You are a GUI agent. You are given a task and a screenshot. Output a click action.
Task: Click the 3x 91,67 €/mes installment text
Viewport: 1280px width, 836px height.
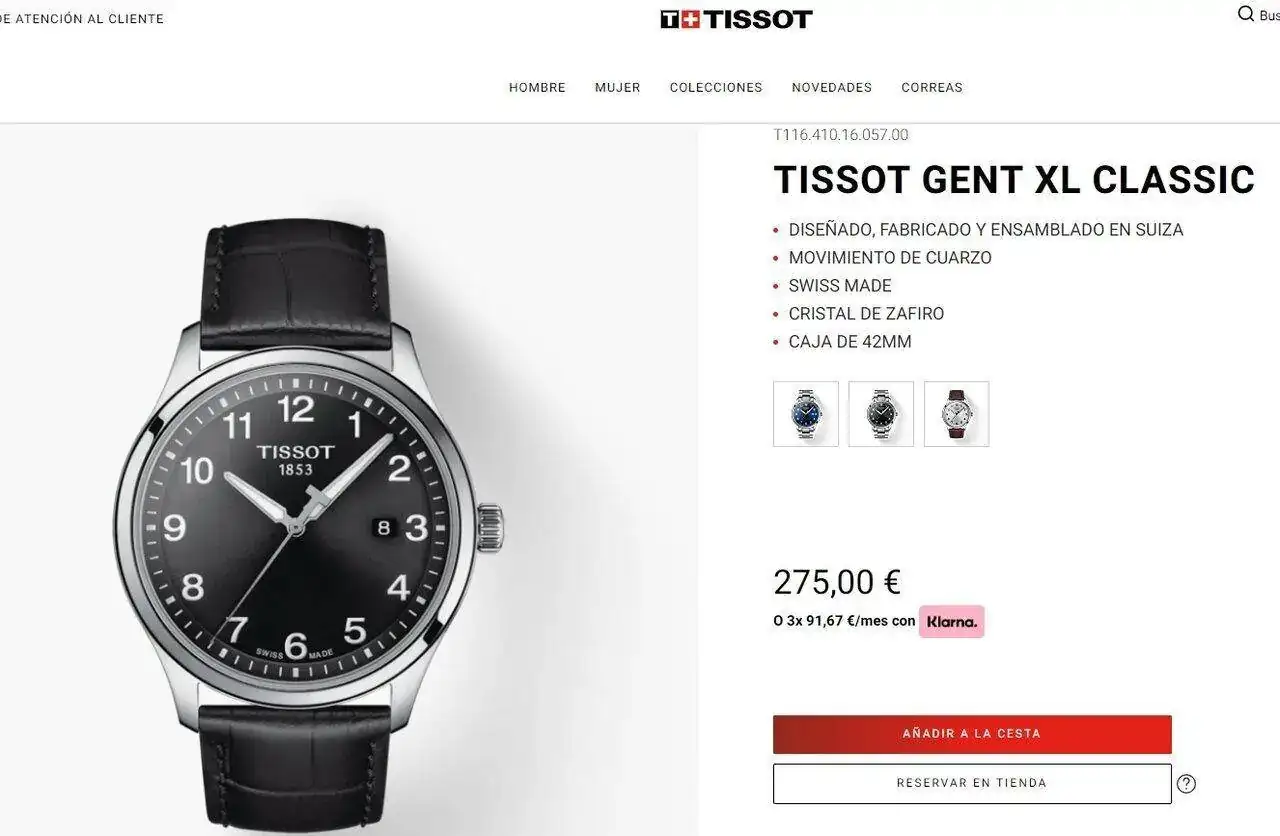click(x=844, y=621)
